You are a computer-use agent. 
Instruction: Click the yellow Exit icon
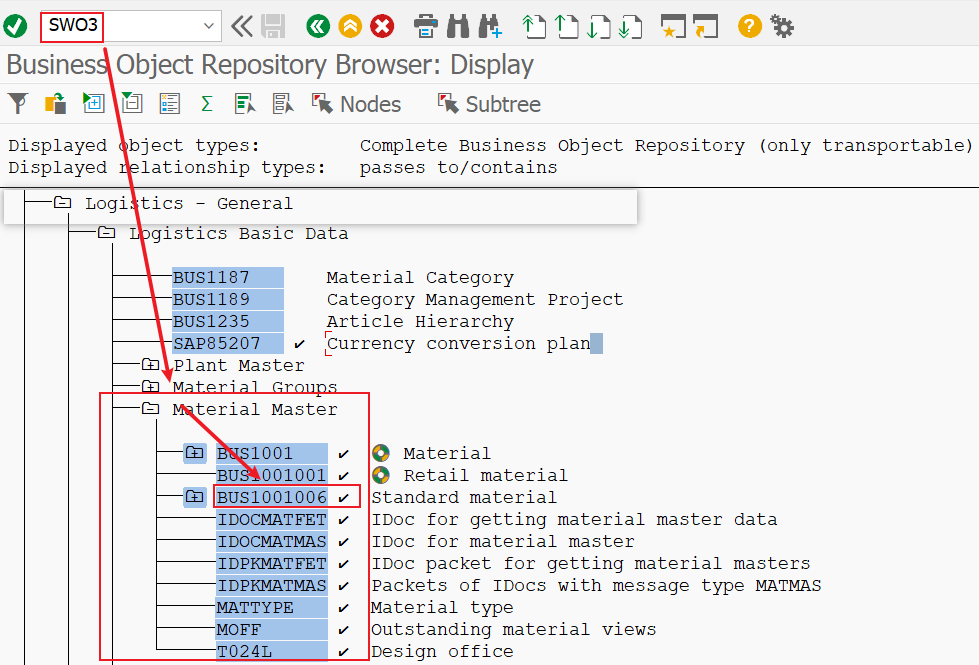point(350,26)
